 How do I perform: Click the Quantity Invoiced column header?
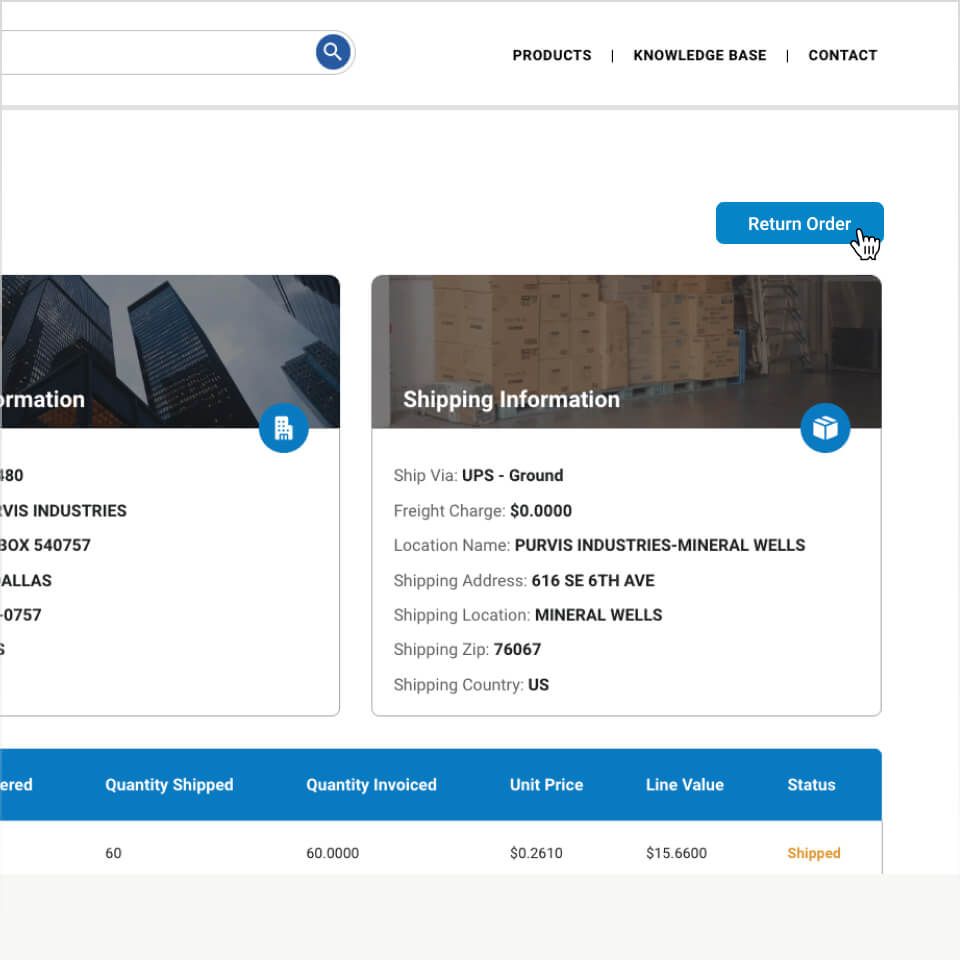[371, 785]
